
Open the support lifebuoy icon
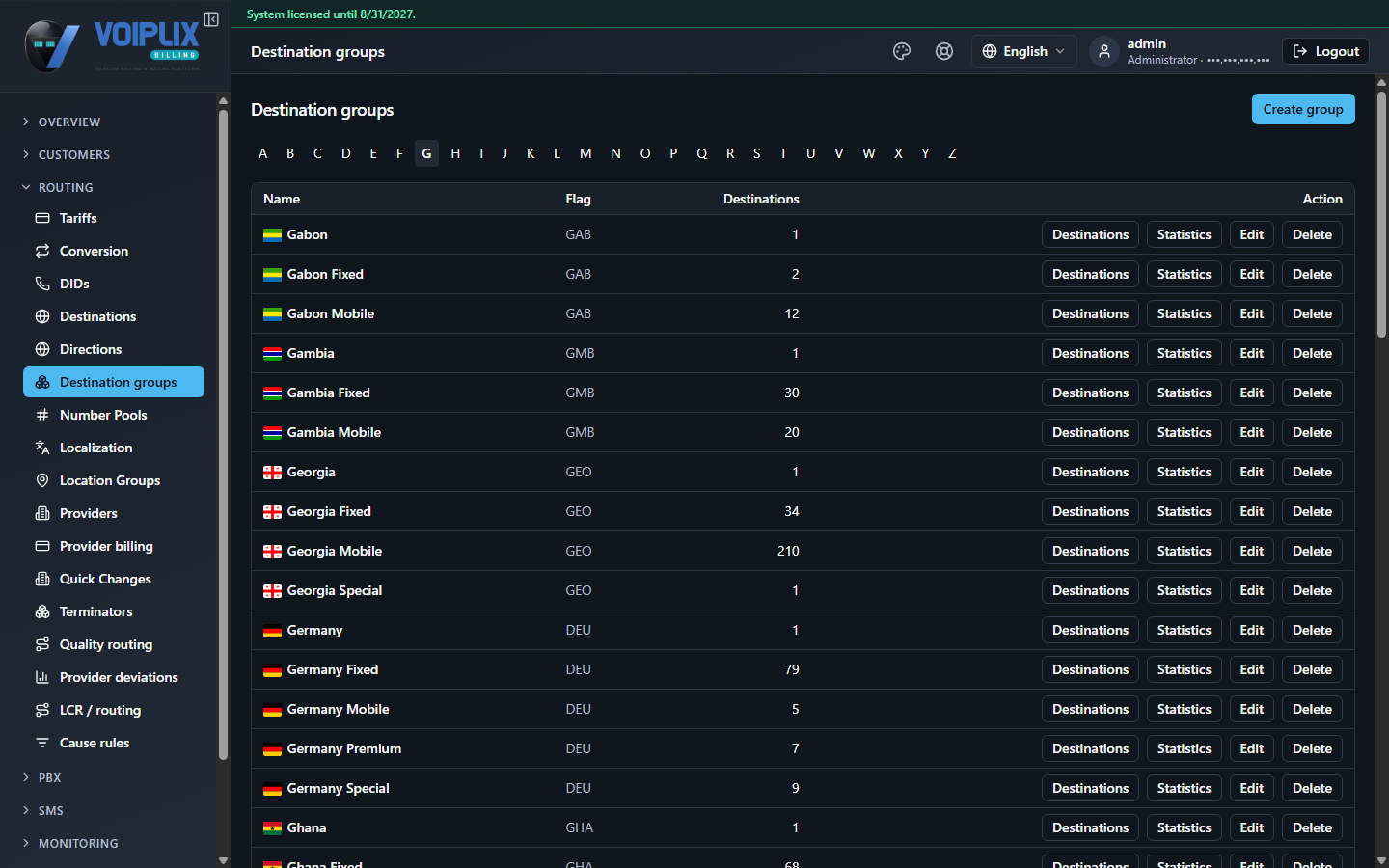point(944,51)
